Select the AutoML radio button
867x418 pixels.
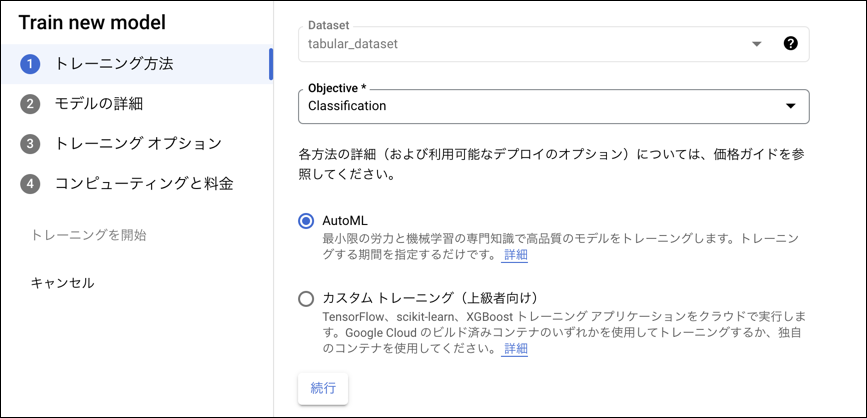click(x=306, y=220)
